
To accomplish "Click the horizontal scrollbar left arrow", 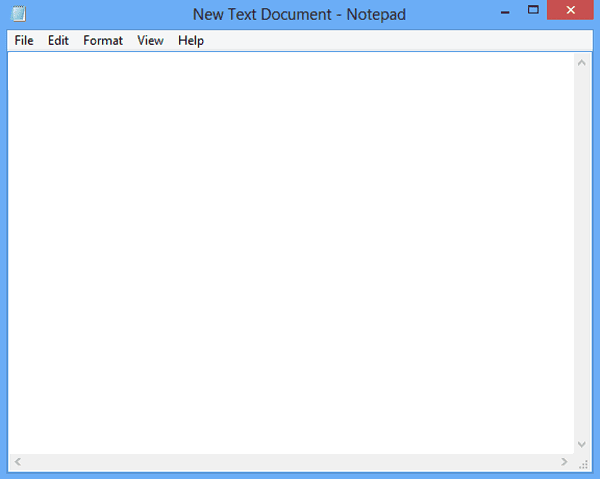I will (x=17, y=462).
